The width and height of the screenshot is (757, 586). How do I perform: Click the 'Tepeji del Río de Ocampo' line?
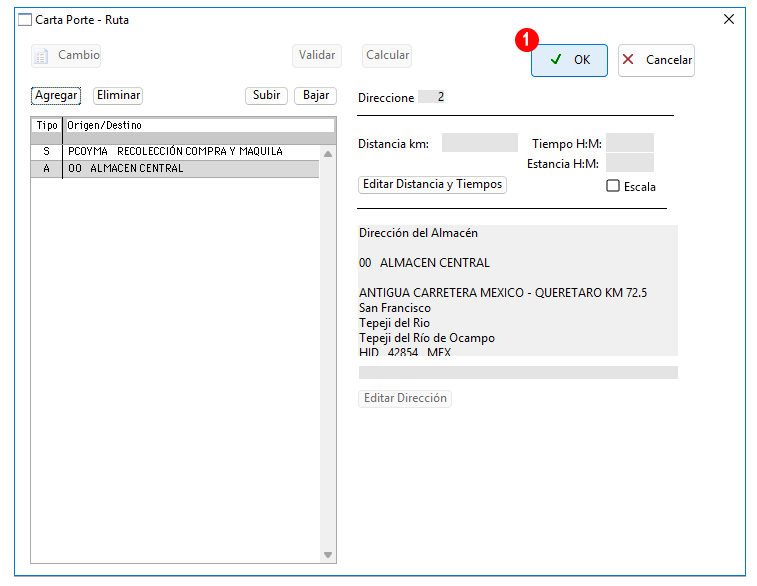coord(427,338)
